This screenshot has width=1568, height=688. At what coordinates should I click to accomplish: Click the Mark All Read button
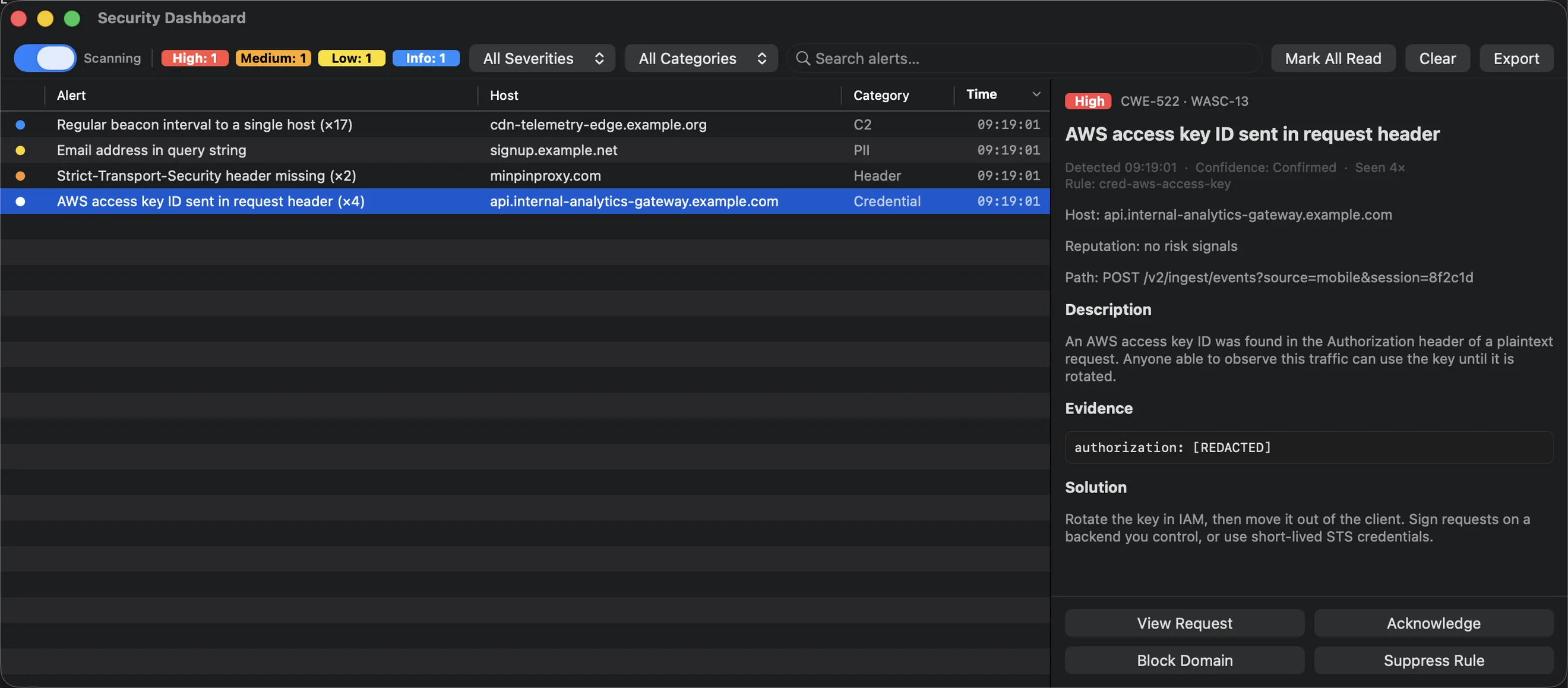(x=1333, y=58)
